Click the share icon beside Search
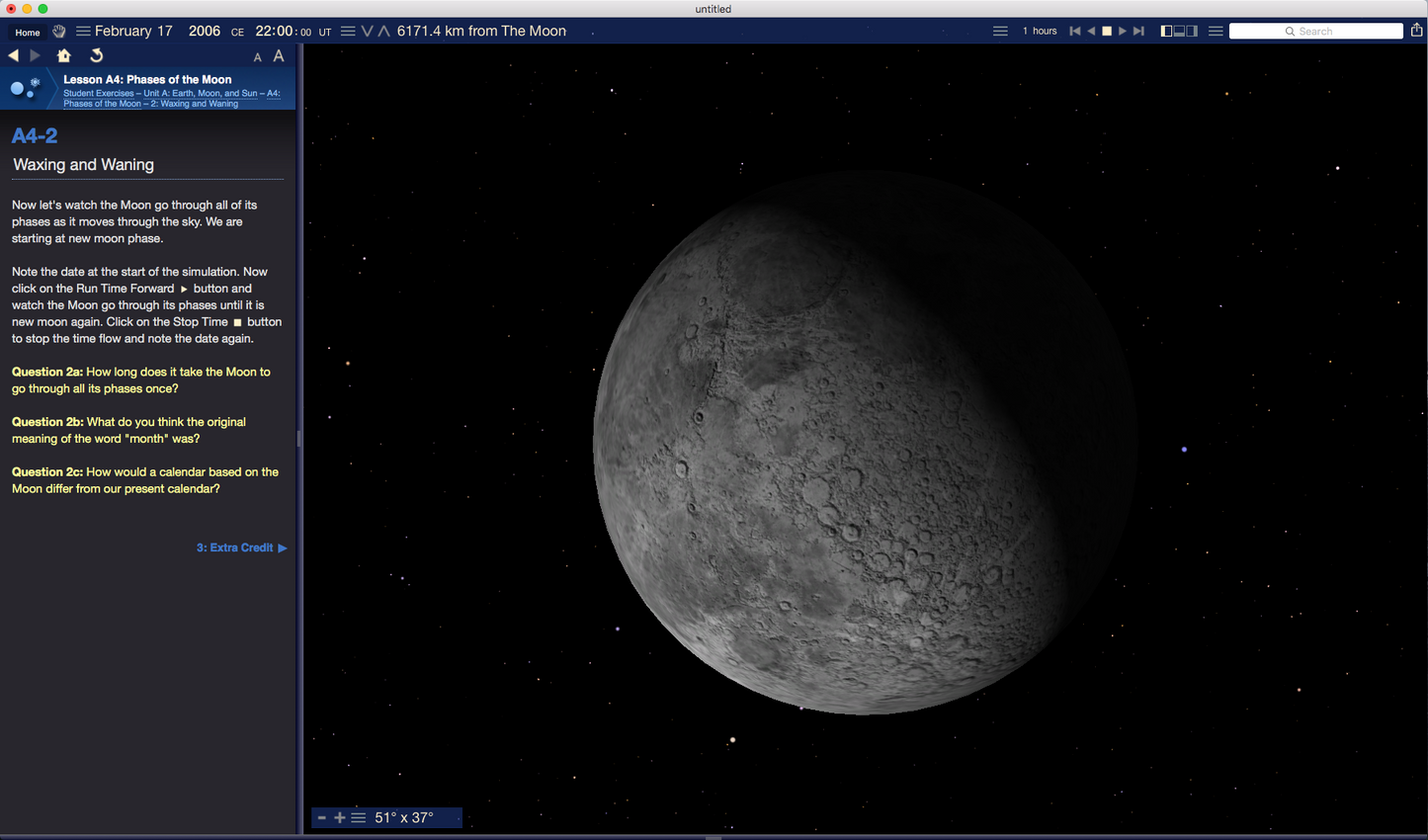The image size is (1428, 840). [x=1416, y=31]
